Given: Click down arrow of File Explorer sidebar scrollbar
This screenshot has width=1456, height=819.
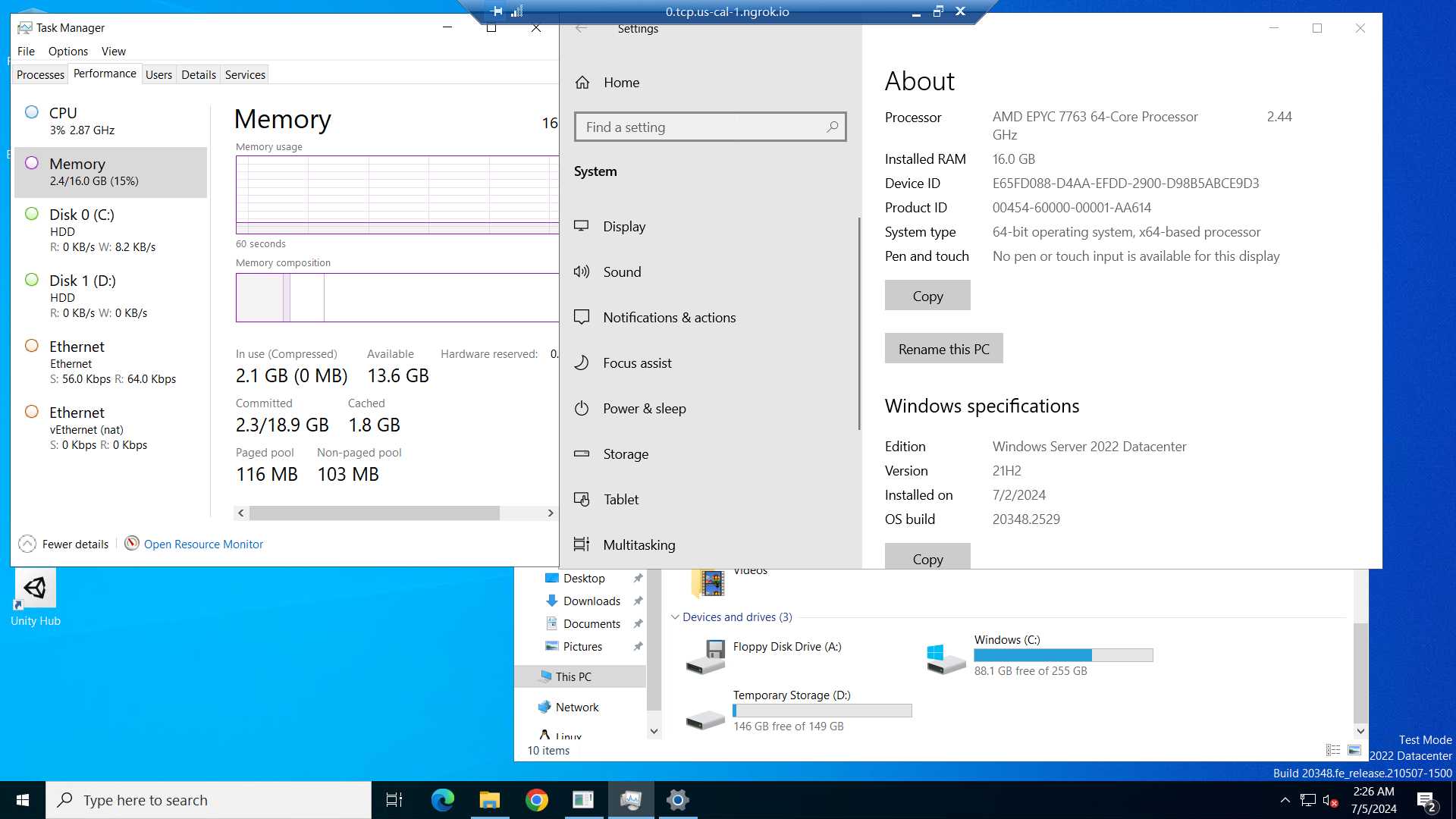Looking at the screenshot, I should point(654,732).
